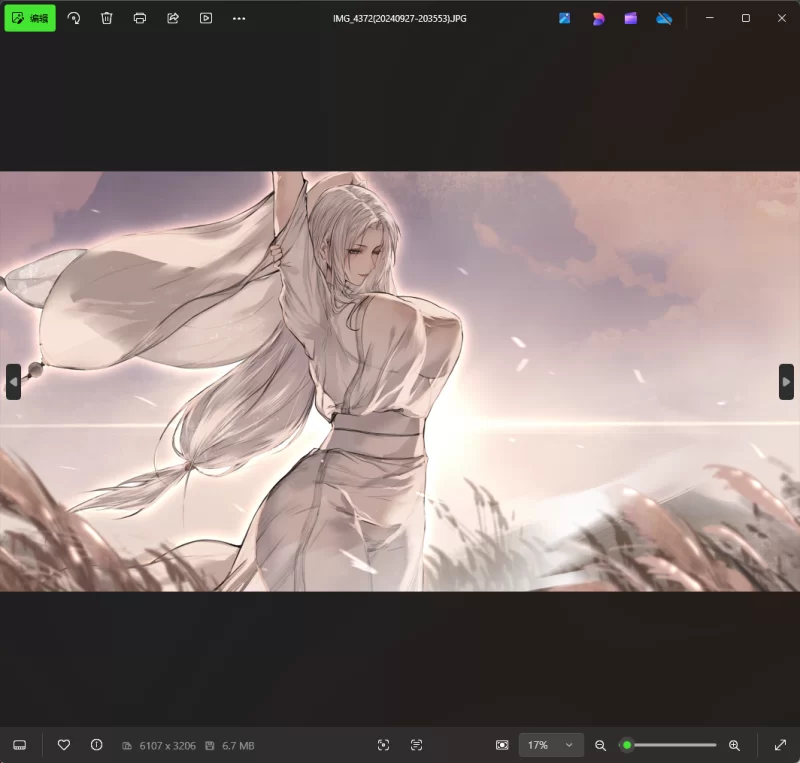
Task: Go to the previous image with left arrow
Action: (x=13, y=382)
